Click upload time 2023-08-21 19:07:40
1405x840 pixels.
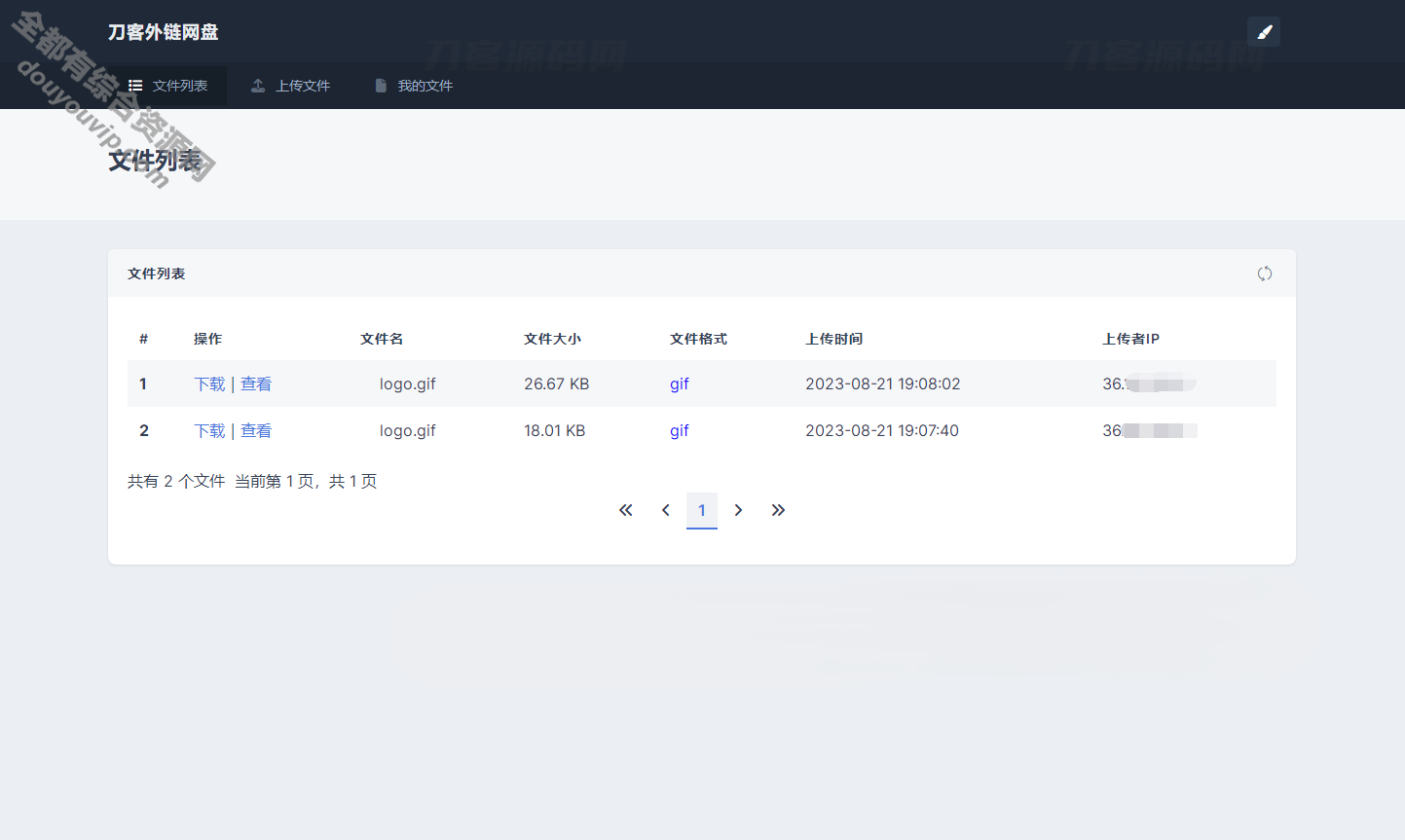882,430
